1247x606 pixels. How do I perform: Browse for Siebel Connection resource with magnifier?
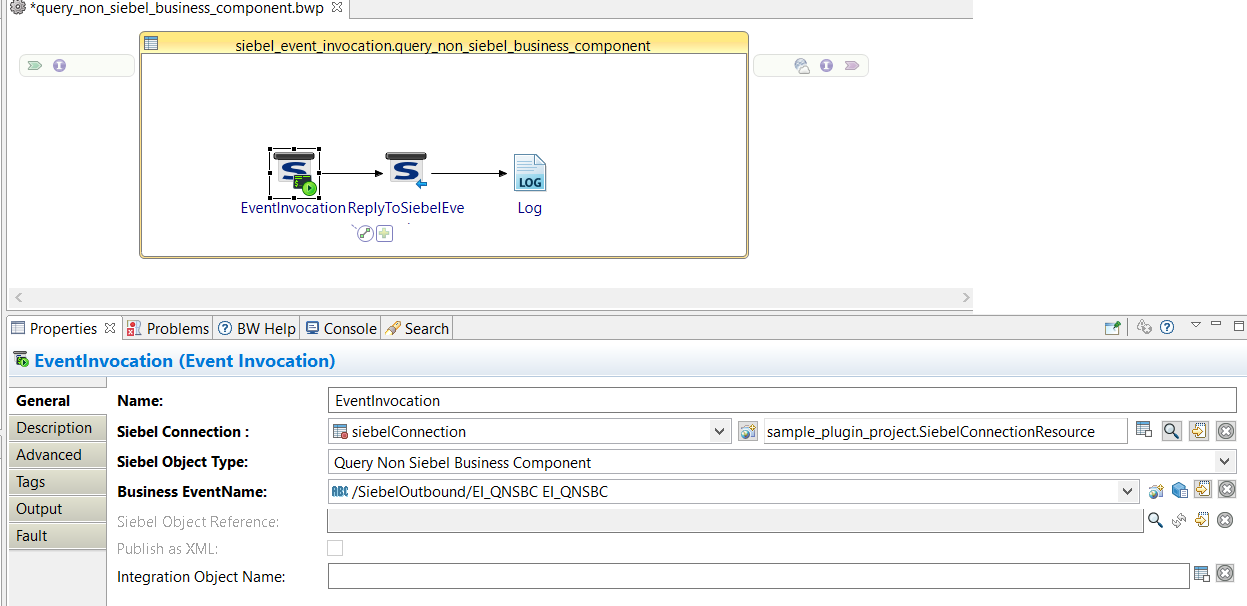click(x=1171, y=431)
